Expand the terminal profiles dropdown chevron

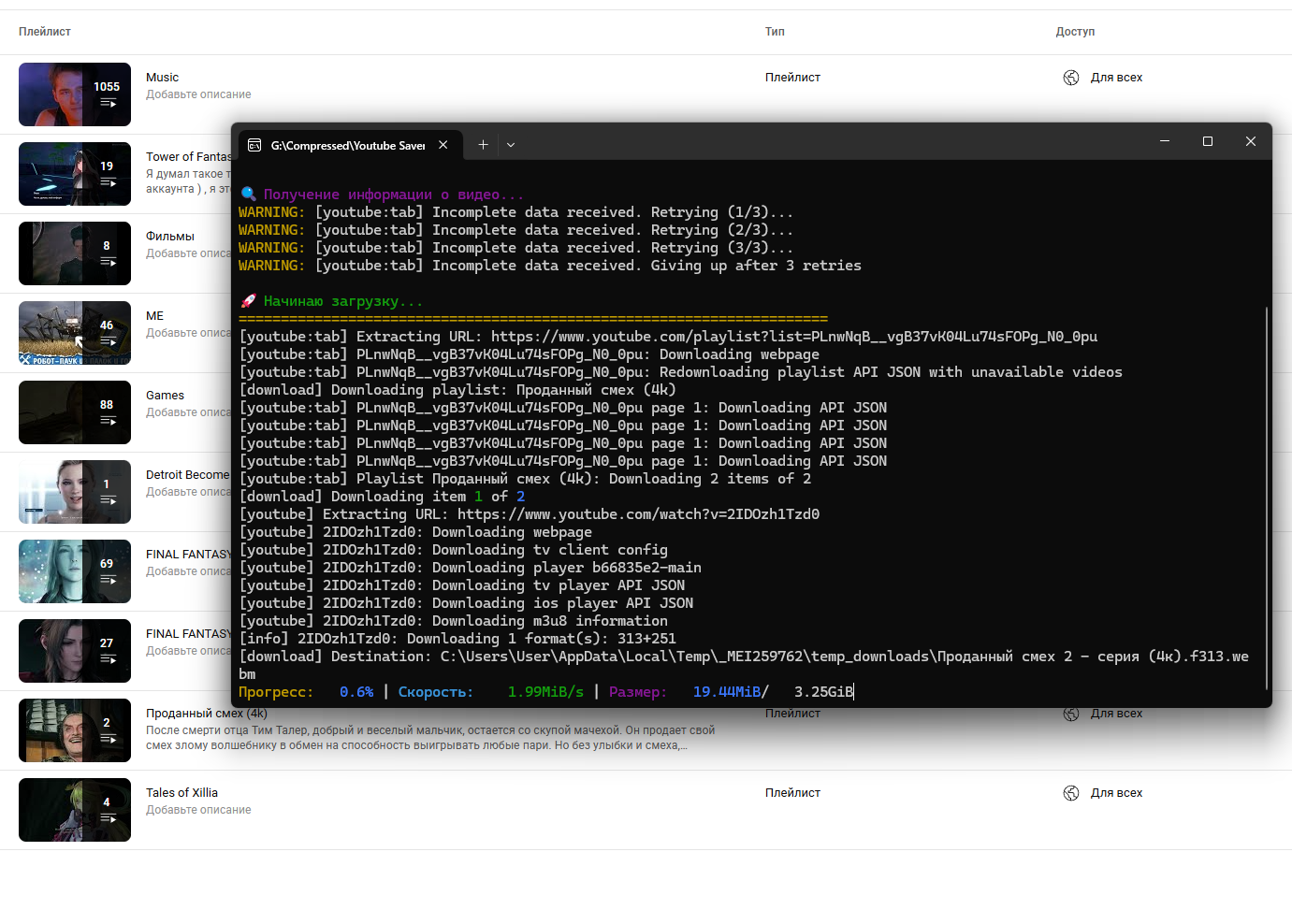pos(511,145)
